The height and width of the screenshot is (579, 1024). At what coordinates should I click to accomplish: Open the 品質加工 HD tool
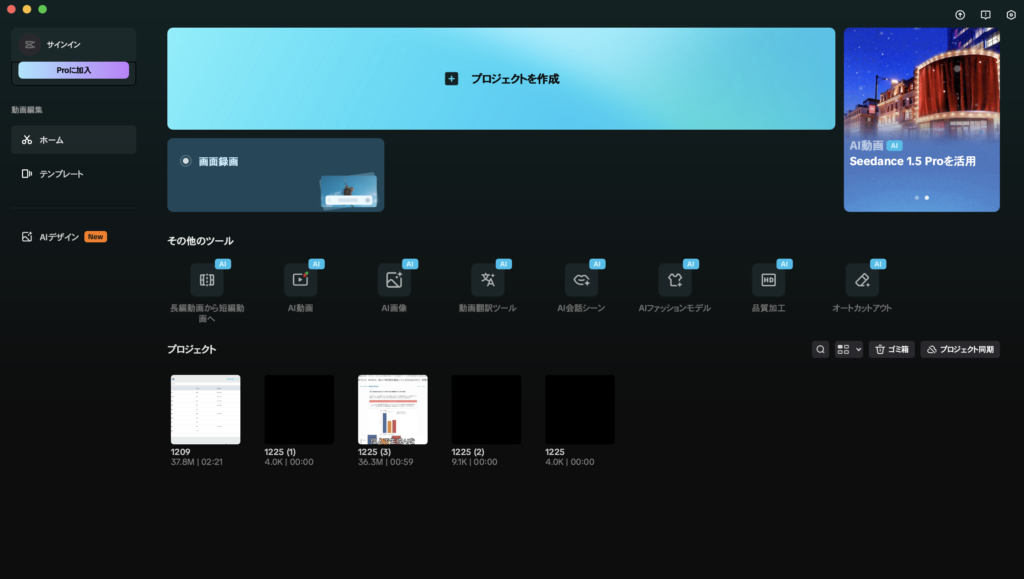(768, 281)
